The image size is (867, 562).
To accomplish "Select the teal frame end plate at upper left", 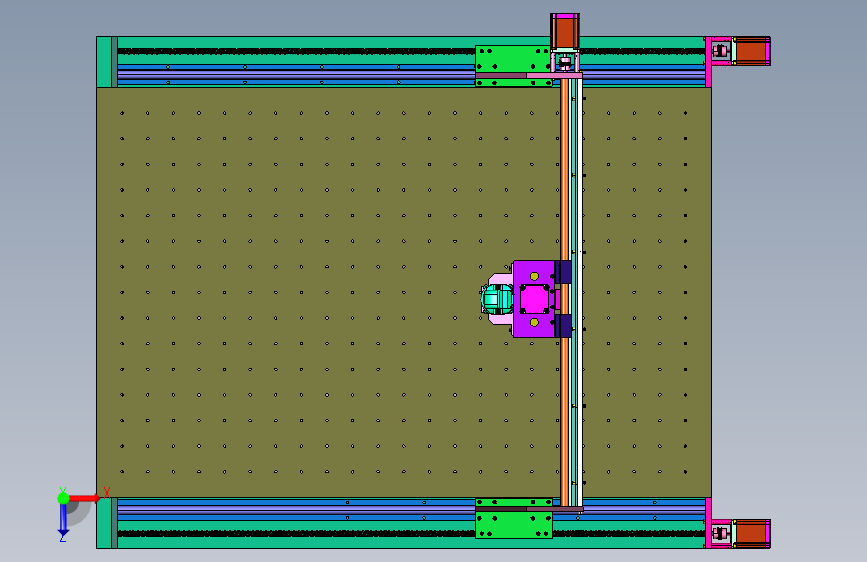I will point(104,62).
